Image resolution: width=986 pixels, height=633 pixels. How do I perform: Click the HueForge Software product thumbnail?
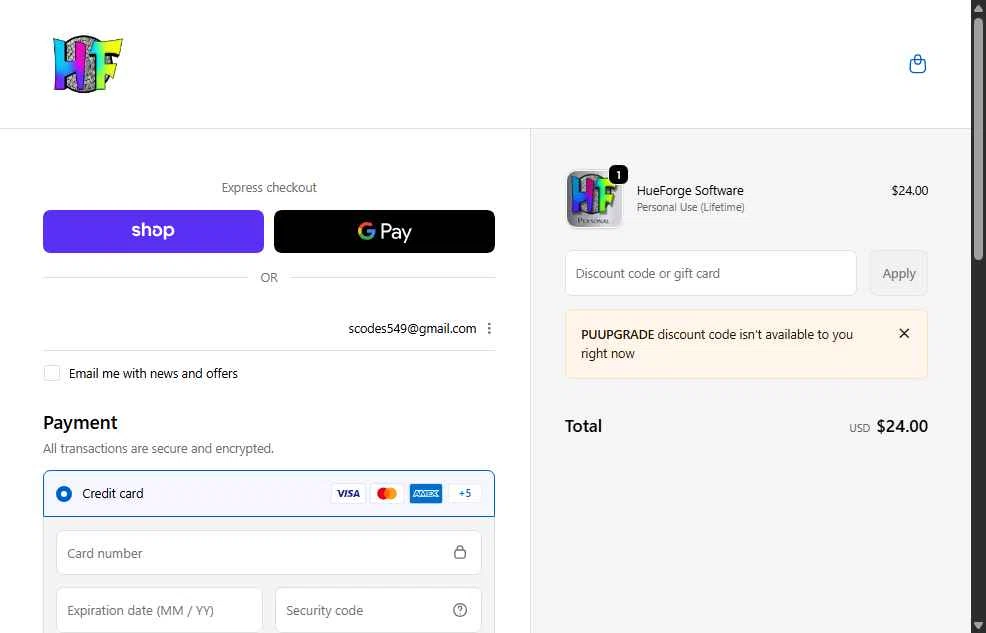coord(594,199)
